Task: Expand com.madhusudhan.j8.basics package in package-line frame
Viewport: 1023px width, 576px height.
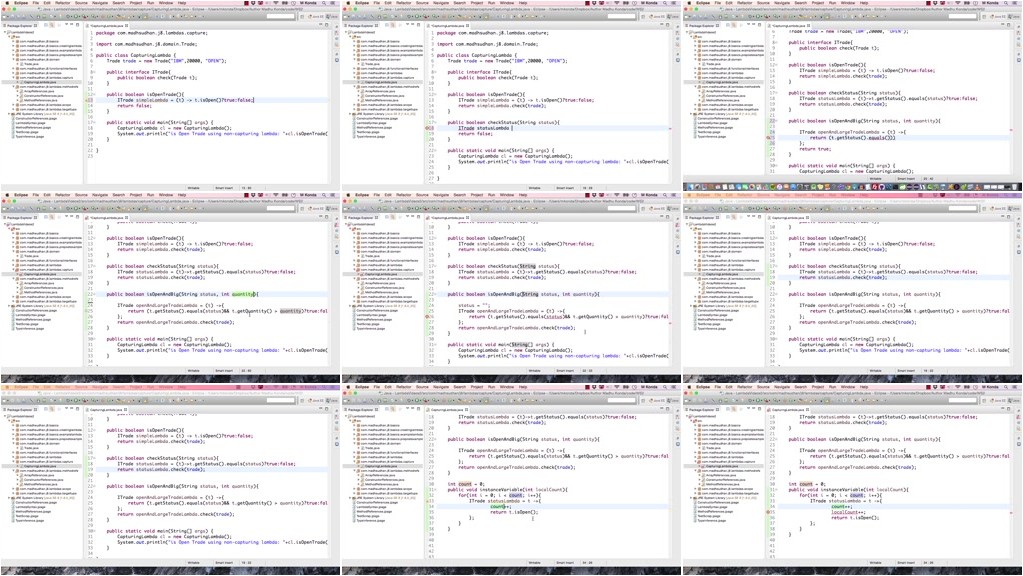Action: click(13, 41)
